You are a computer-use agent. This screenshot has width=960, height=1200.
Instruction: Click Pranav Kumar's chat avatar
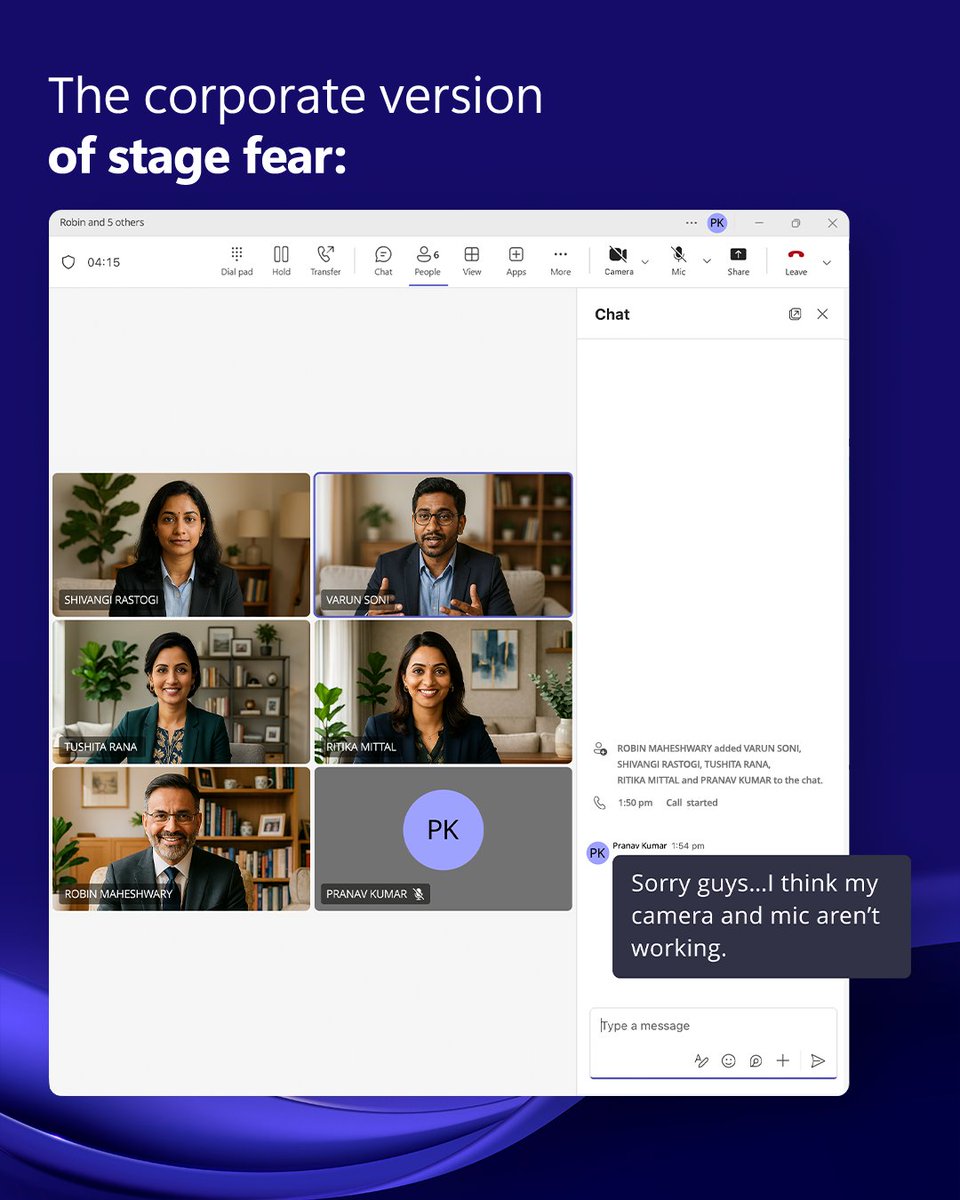click(x=598, y=853)
